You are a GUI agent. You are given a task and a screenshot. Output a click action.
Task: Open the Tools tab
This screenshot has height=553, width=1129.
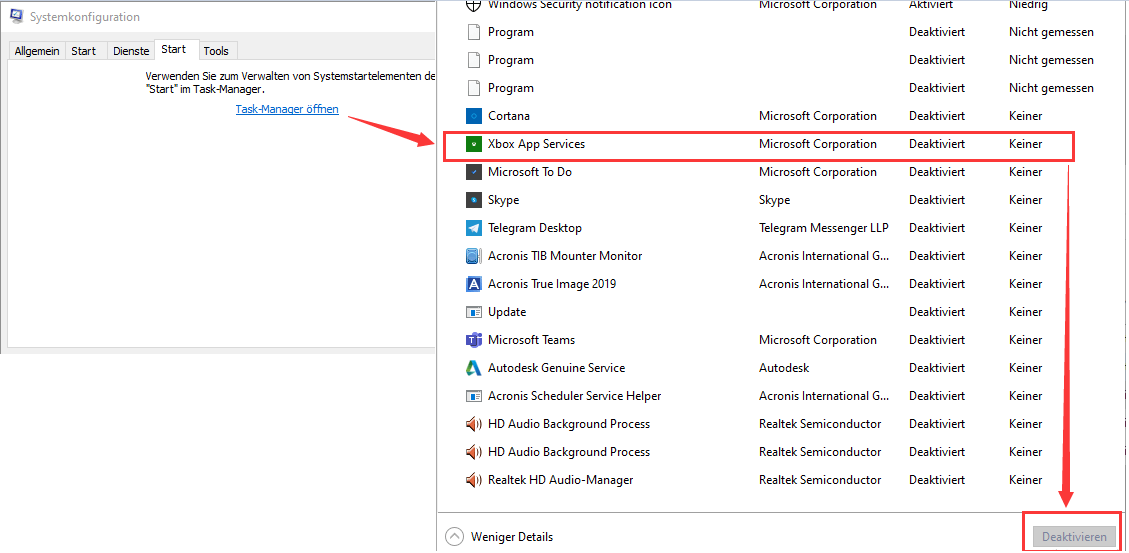[216, 51]
